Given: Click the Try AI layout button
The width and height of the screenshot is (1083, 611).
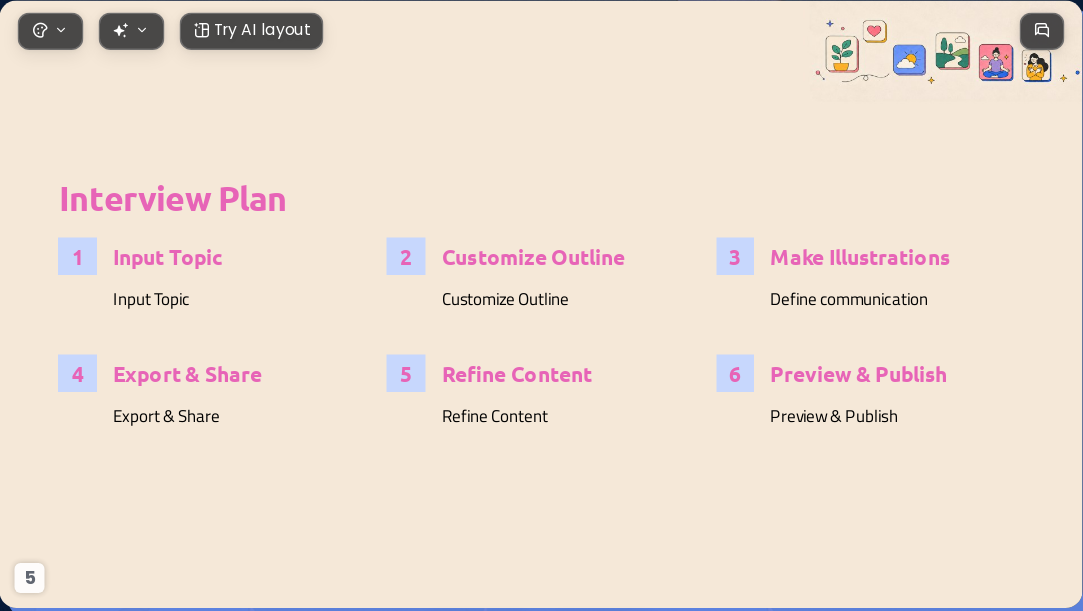Looking at the screenshot, I should [251, 31].
